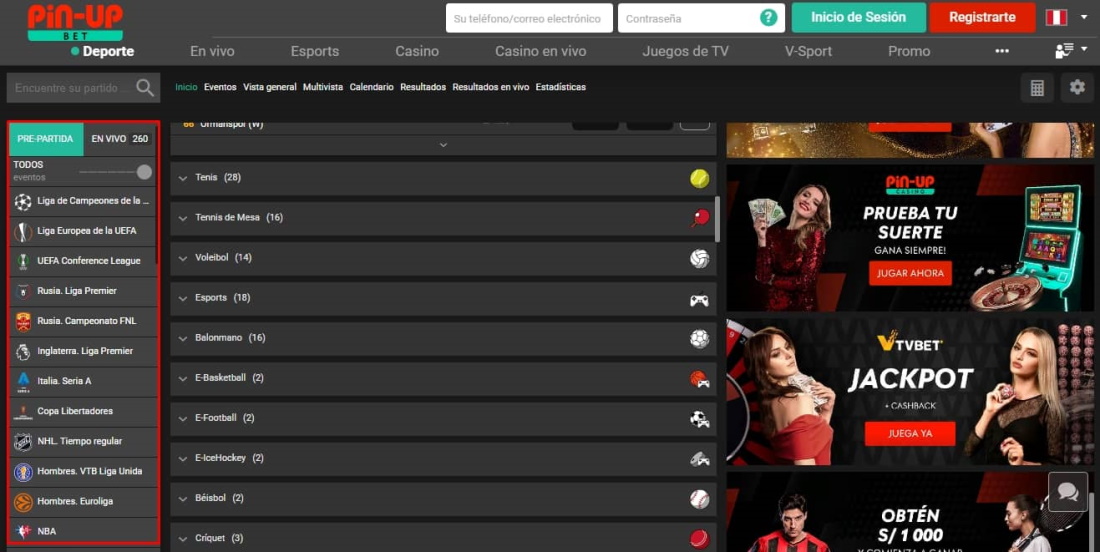Click the Regístrarte button
The image size is (1100, 552).
click(x=982, y=18)
